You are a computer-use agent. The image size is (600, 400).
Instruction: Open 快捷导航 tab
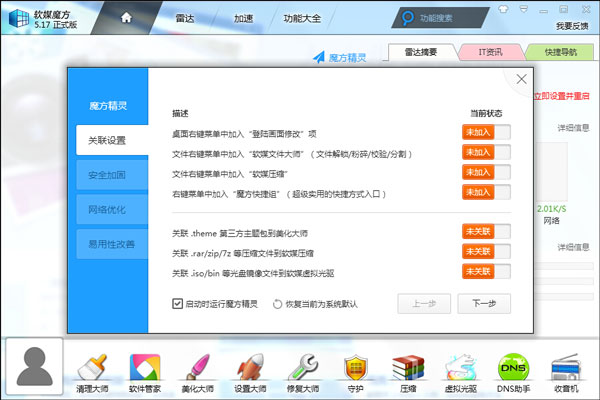(560, 53)
